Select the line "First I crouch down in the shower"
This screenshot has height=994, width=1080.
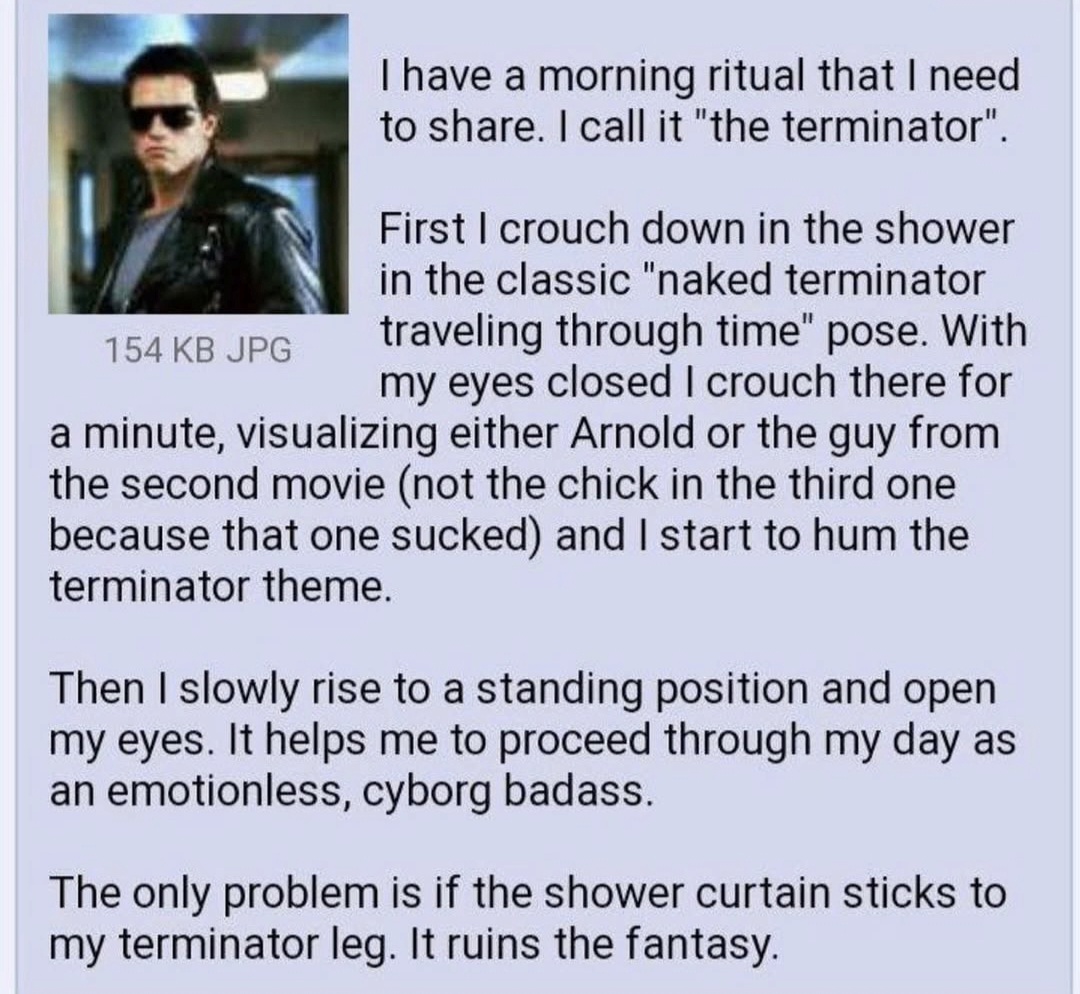[697, 229]
